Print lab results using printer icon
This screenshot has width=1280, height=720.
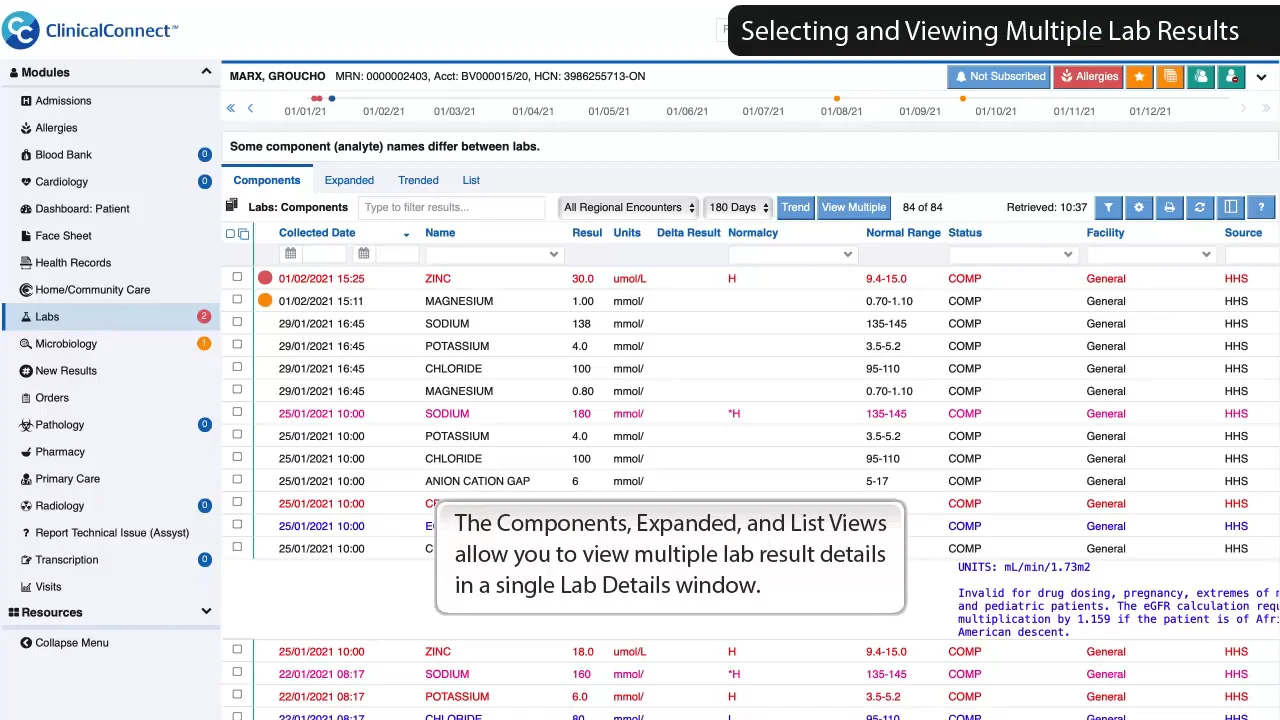click(x=1169, y=207)
